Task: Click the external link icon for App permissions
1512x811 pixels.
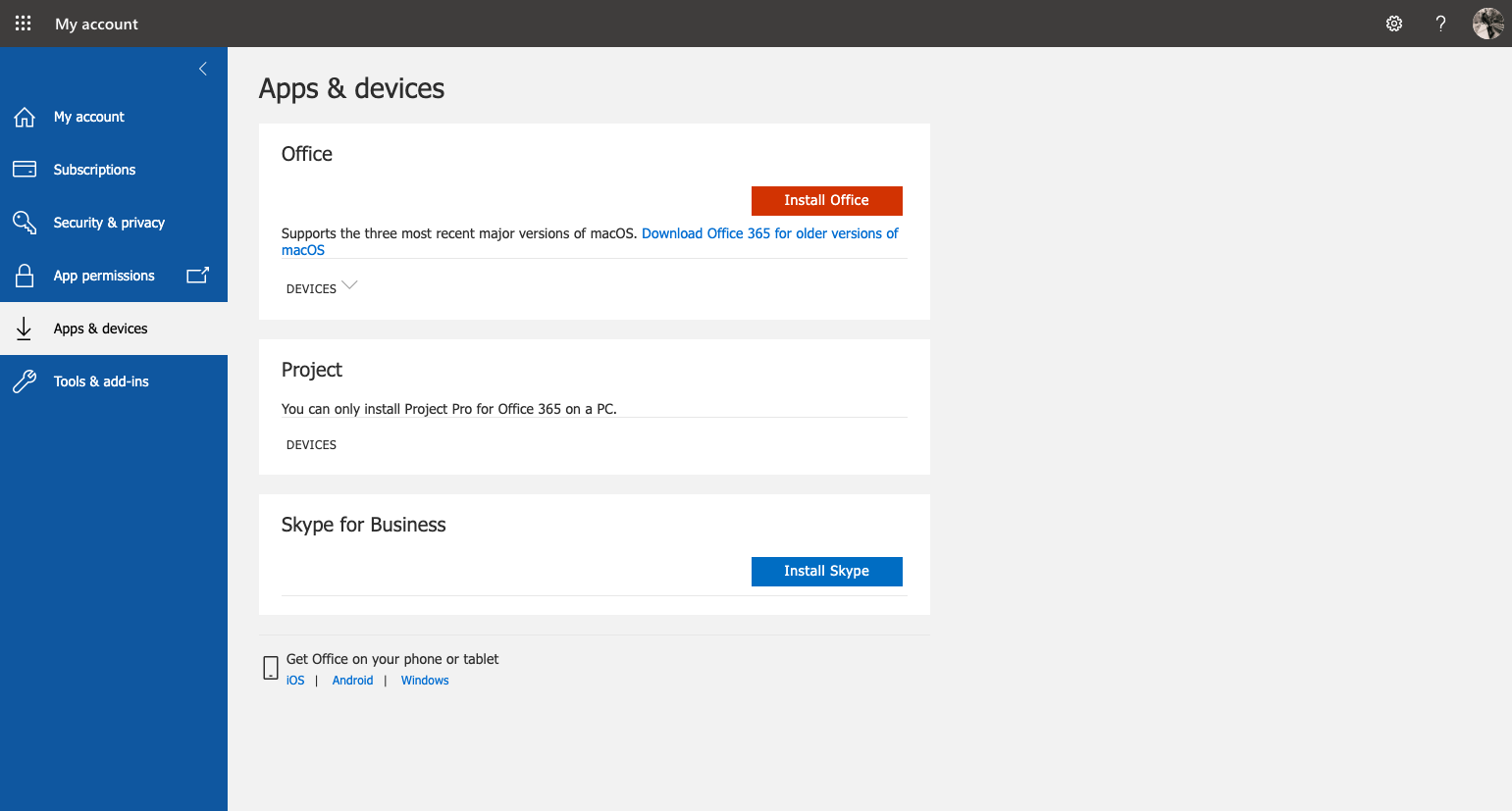Action: pyautogui.click(x=197, y=276)
